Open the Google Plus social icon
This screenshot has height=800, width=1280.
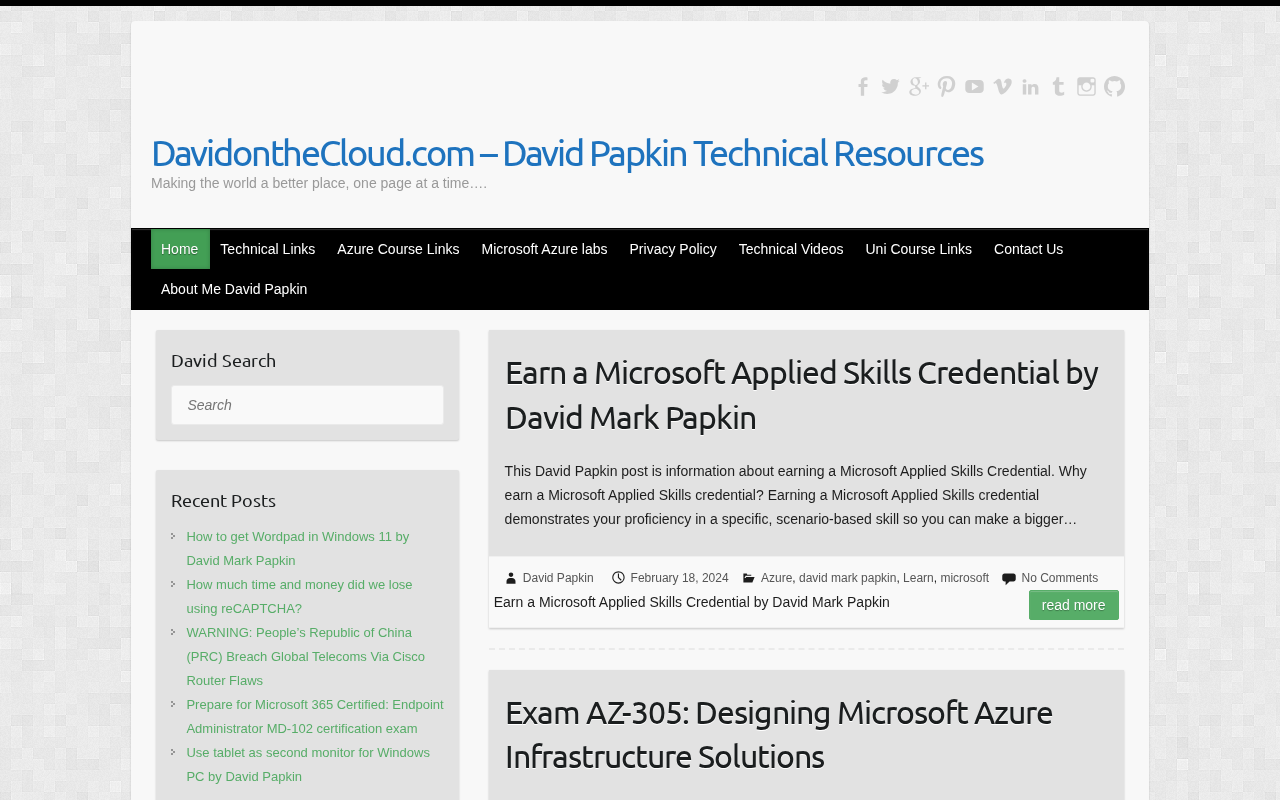point(919,87)
